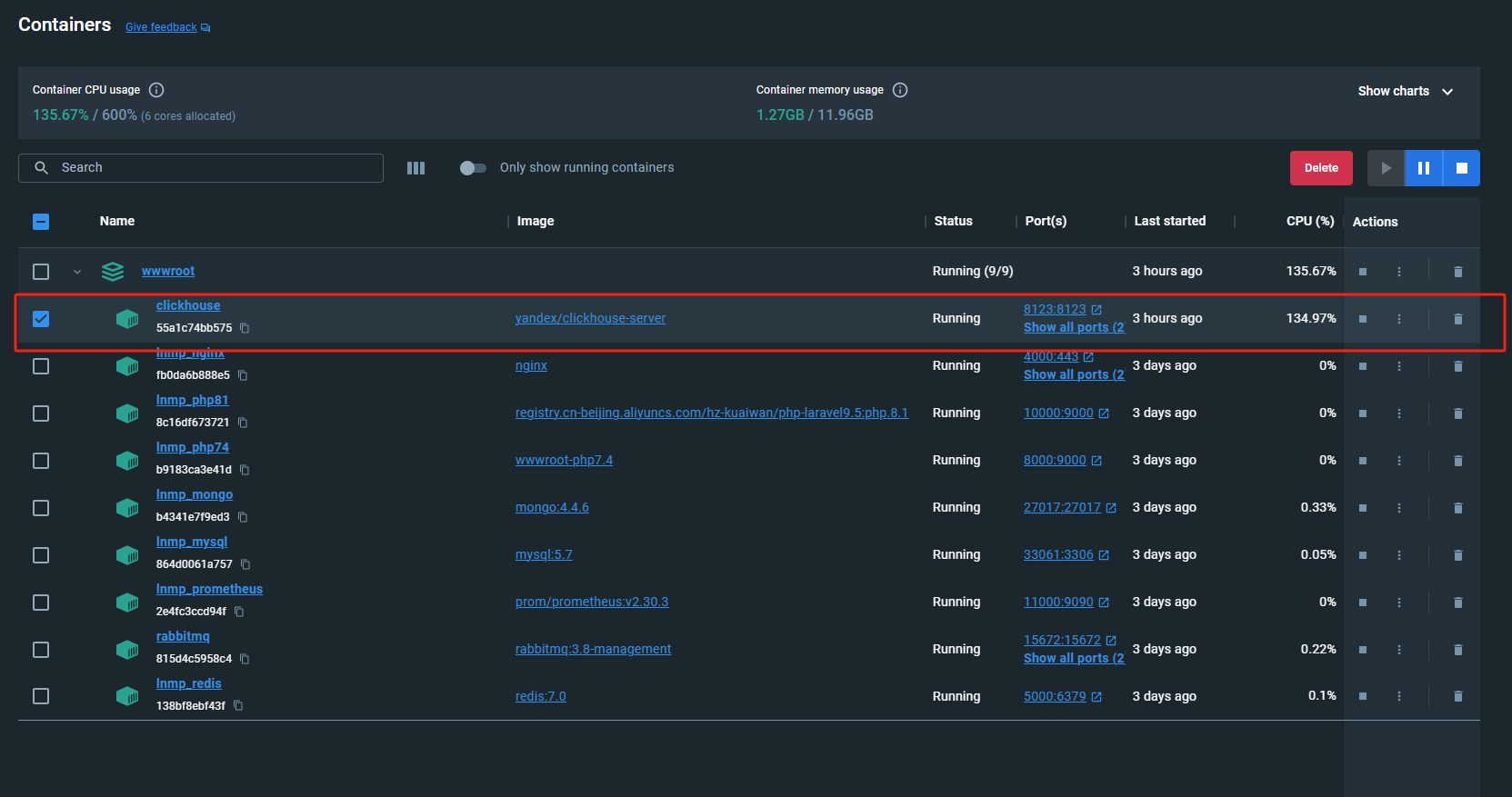Stop the lnmp_nginx container
Image resolution: width=1512 pixels, height=797 pixels.
1363,366
